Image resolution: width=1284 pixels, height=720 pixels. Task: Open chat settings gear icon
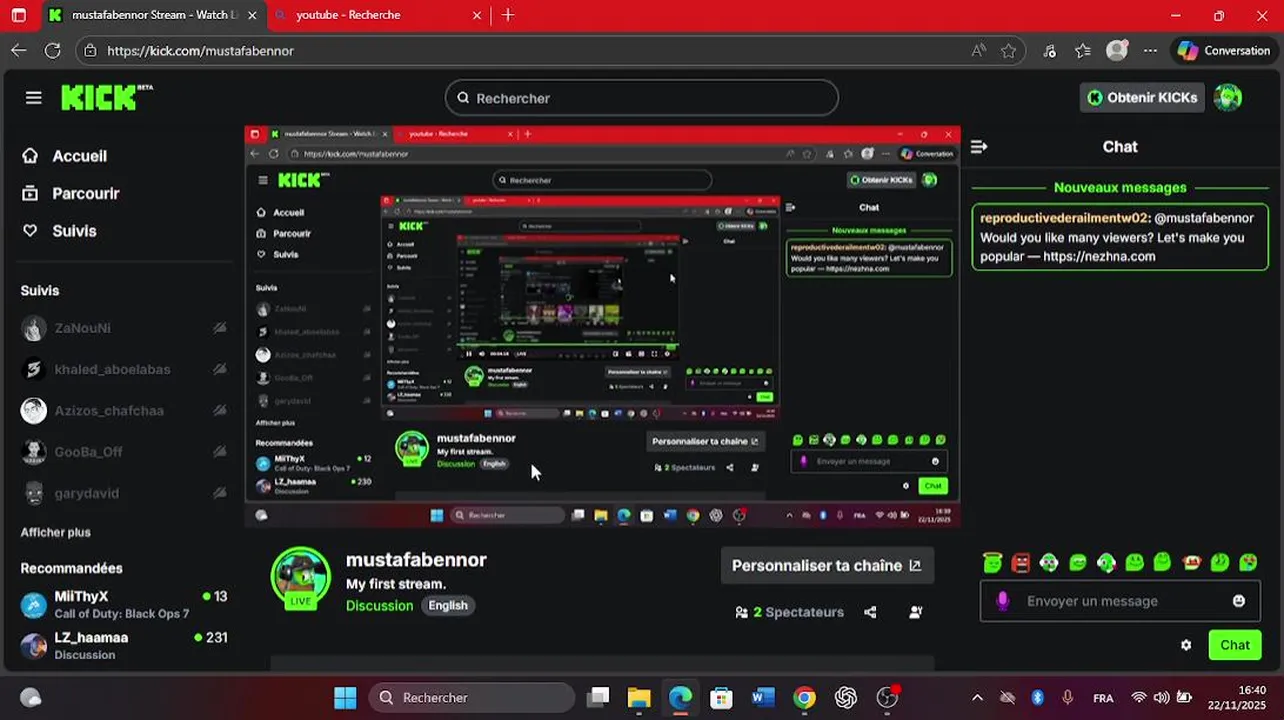pos(1186,645)
